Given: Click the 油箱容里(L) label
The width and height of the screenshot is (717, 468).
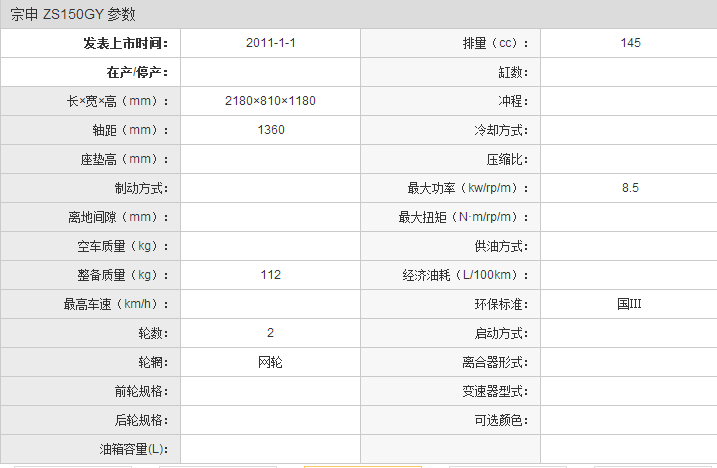Looking at the screenshot, I should coord(134,449).
